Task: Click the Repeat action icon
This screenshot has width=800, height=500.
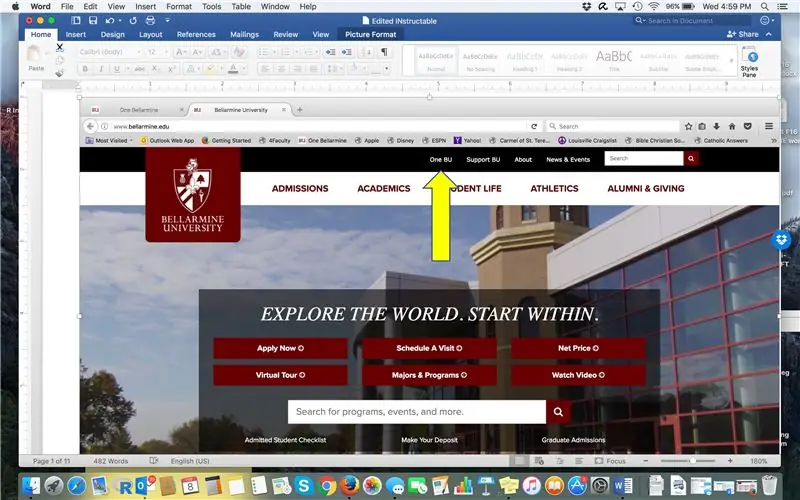Action: coord(133,20)
